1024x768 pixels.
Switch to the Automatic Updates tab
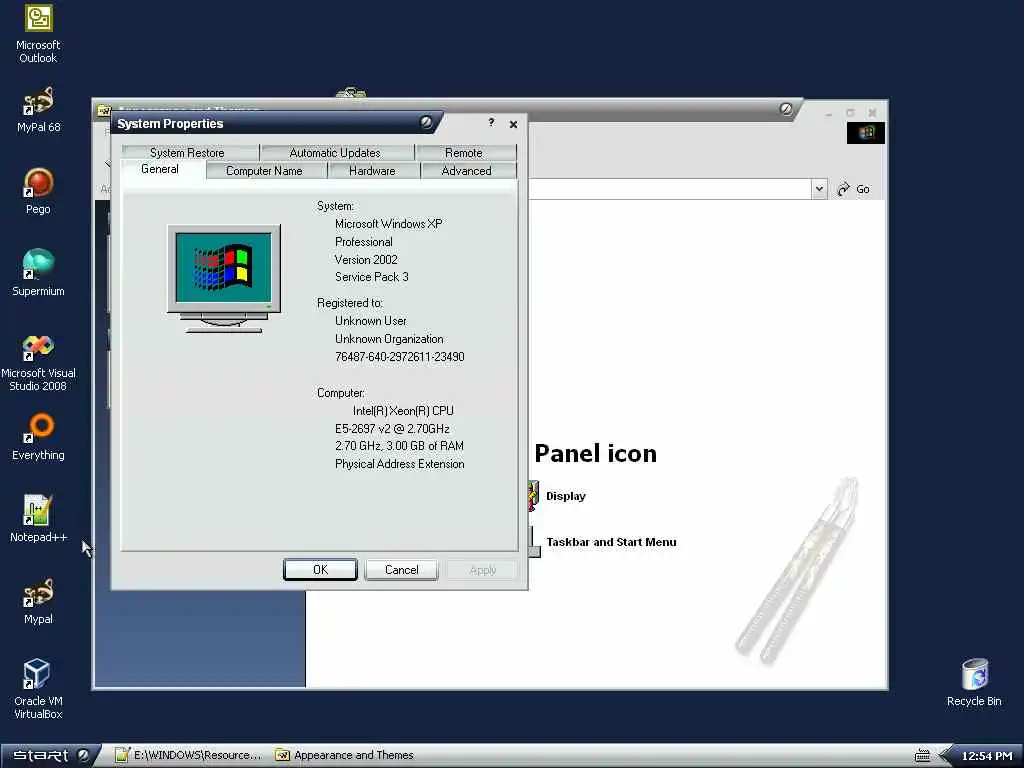point(335,152)
